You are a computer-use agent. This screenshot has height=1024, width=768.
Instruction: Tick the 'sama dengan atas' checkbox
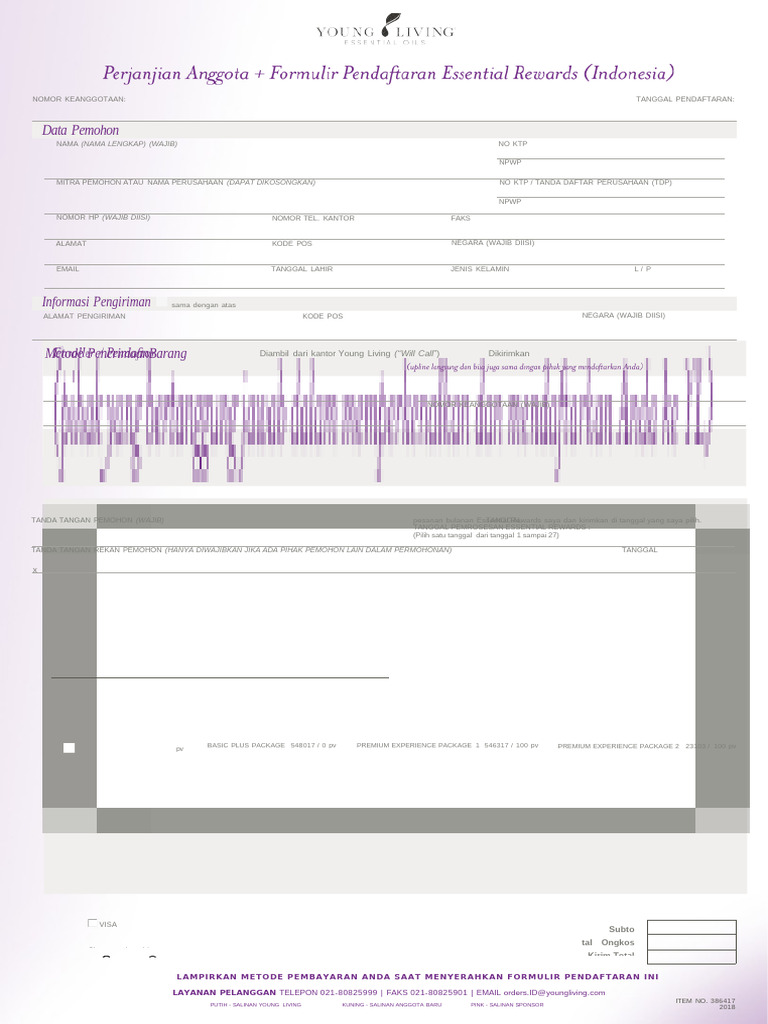coord(161,304)
